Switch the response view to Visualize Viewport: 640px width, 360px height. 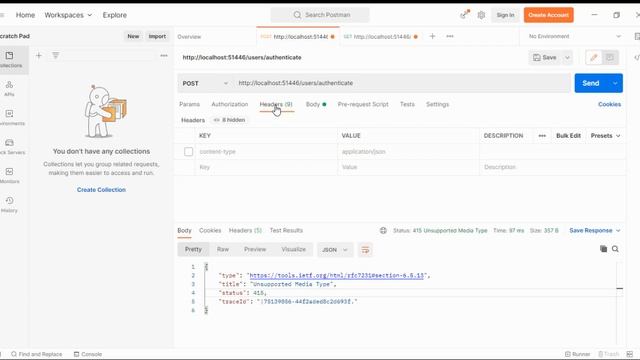[x=293, y=249]
